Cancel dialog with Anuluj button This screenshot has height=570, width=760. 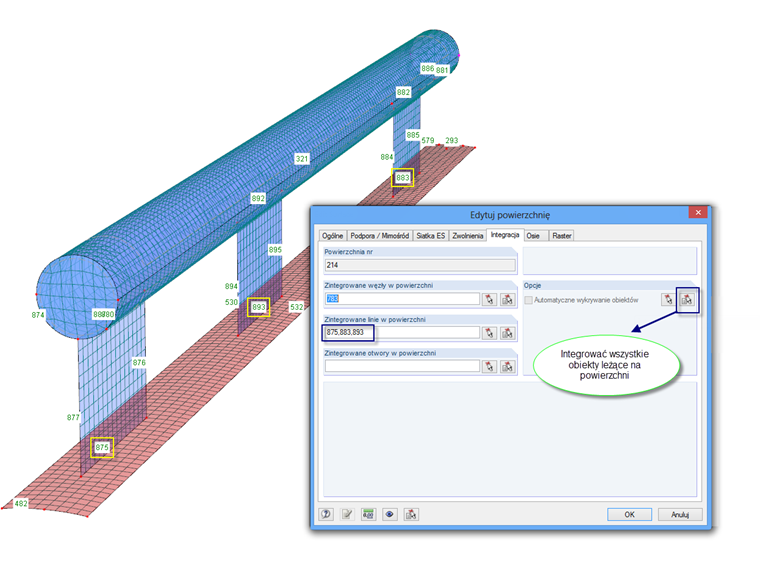680,514
